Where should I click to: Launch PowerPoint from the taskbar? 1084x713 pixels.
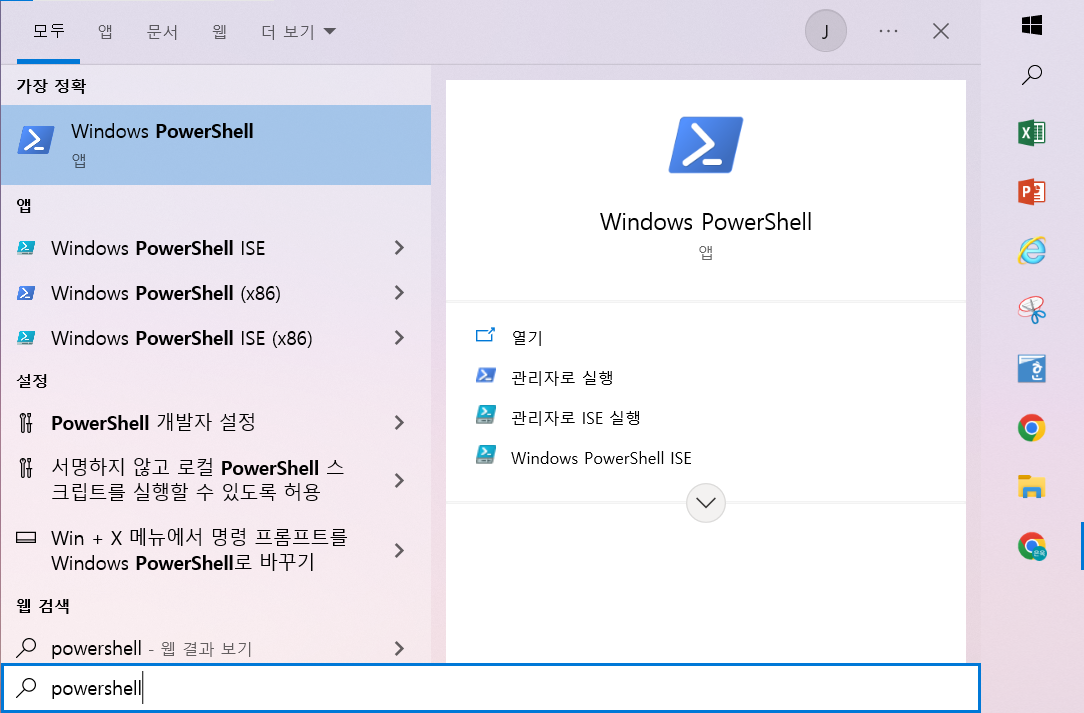click(x=1031, y=192)
